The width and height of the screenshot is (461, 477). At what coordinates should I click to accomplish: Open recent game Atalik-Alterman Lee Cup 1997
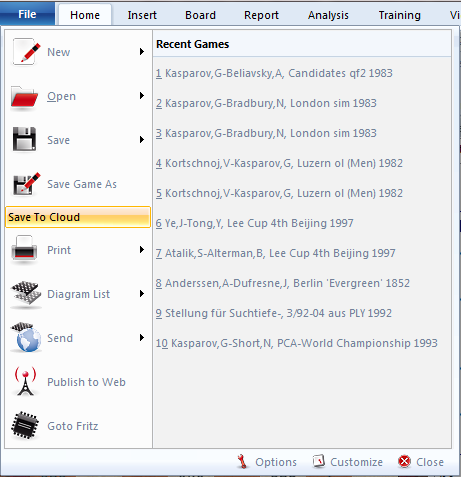[x=275, y=253]
